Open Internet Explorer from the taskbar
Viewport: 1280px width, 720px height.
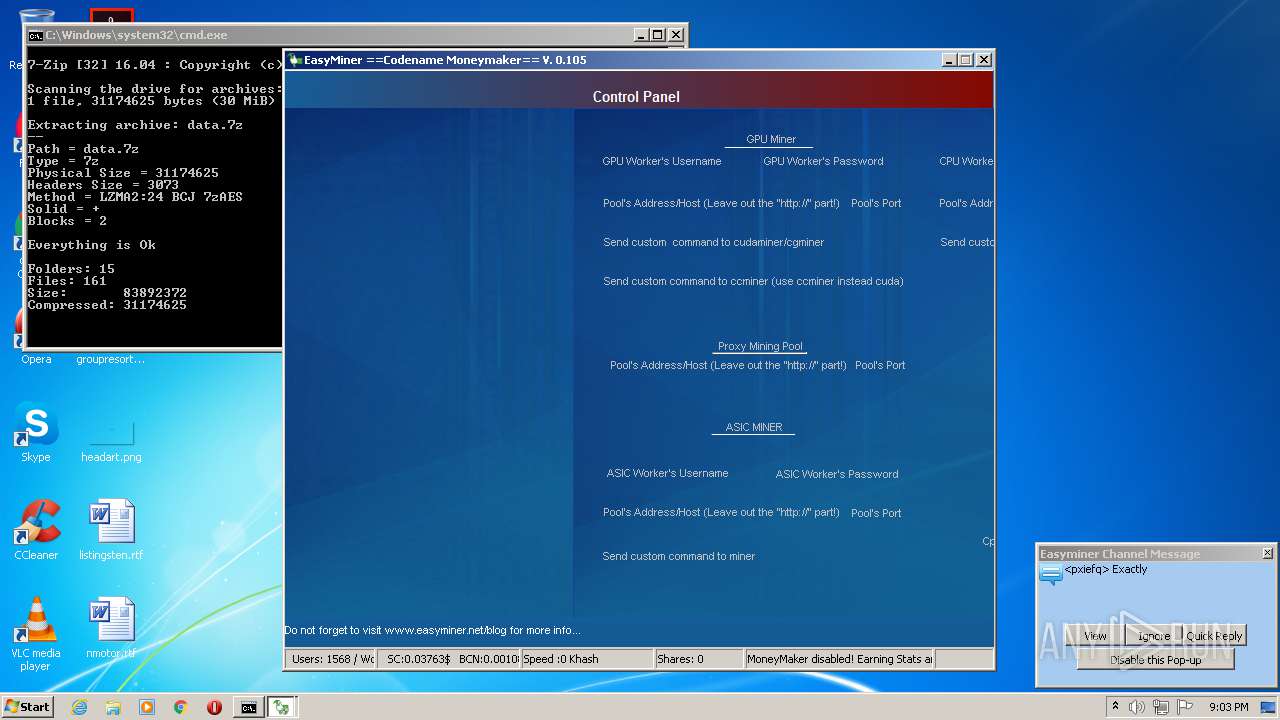(79, 707)
